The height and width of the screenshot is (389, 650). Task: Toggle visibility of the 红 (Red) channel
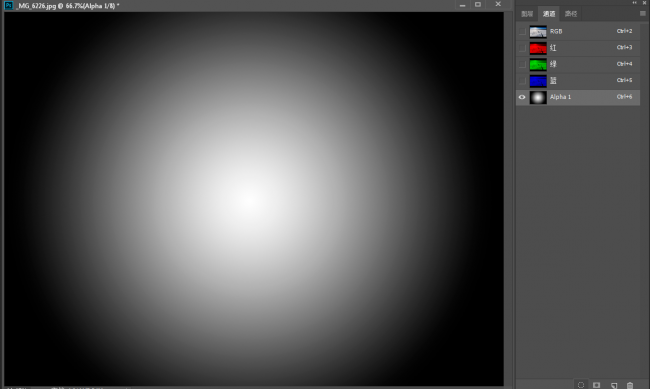pos(522,48)
